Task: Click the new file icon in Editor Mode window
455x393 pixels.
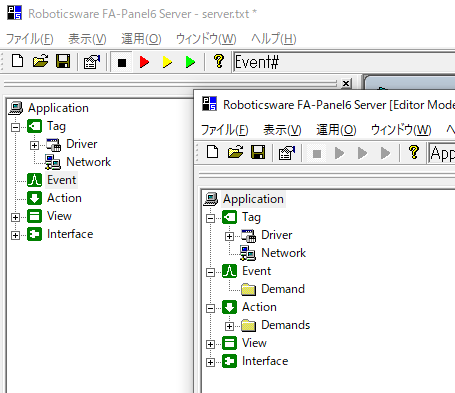Action: click(x=213, y=152)
